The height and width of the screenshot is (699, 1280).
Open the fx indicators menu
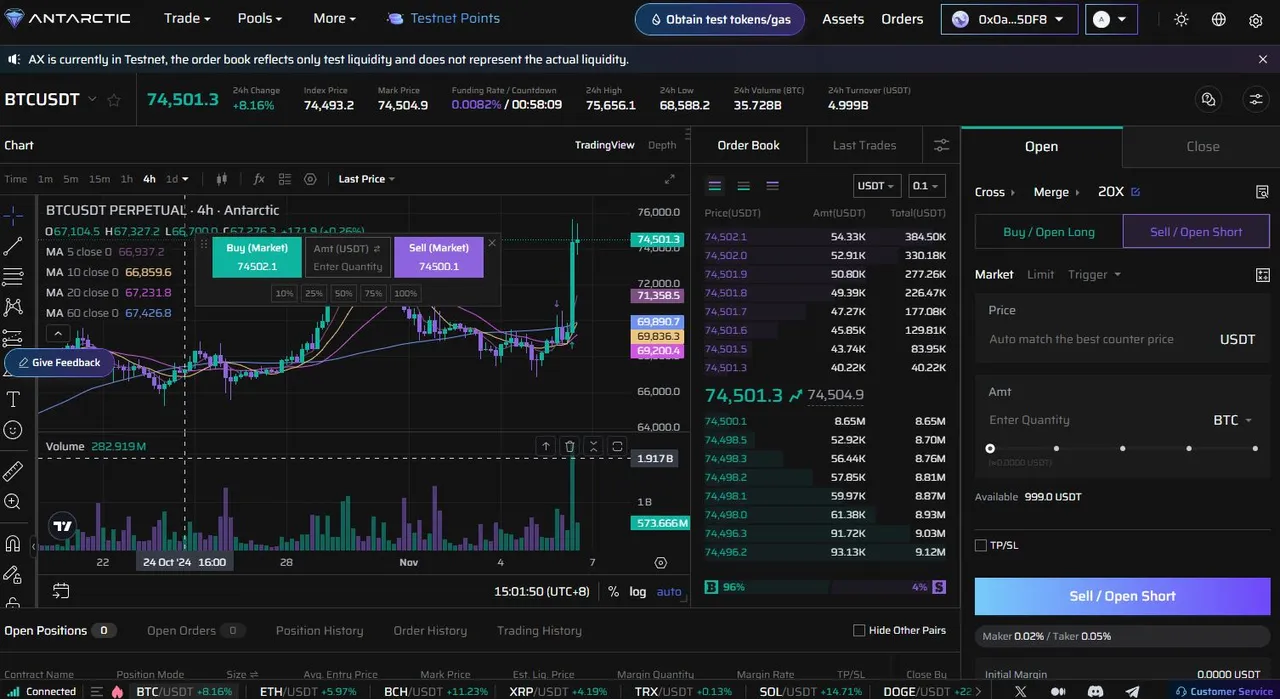coord(259,179)
